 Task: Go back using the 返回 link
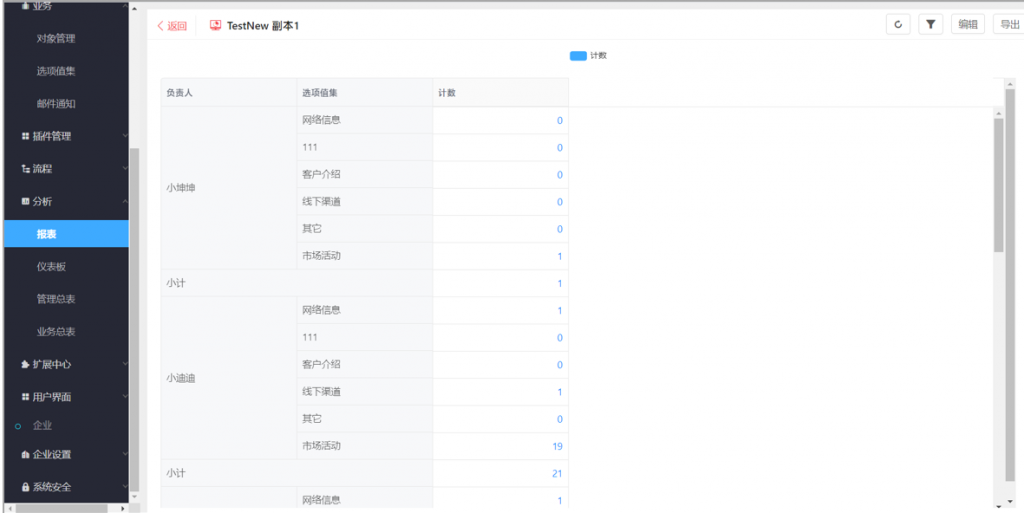pyautogui.click(x=172, y=26)
